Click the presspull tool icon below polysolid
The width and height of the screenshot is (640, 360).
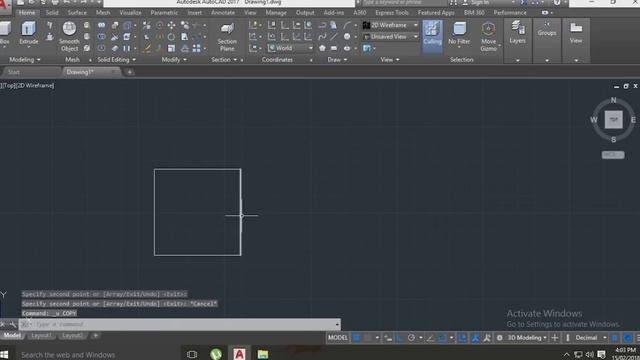tap(49, 37)
